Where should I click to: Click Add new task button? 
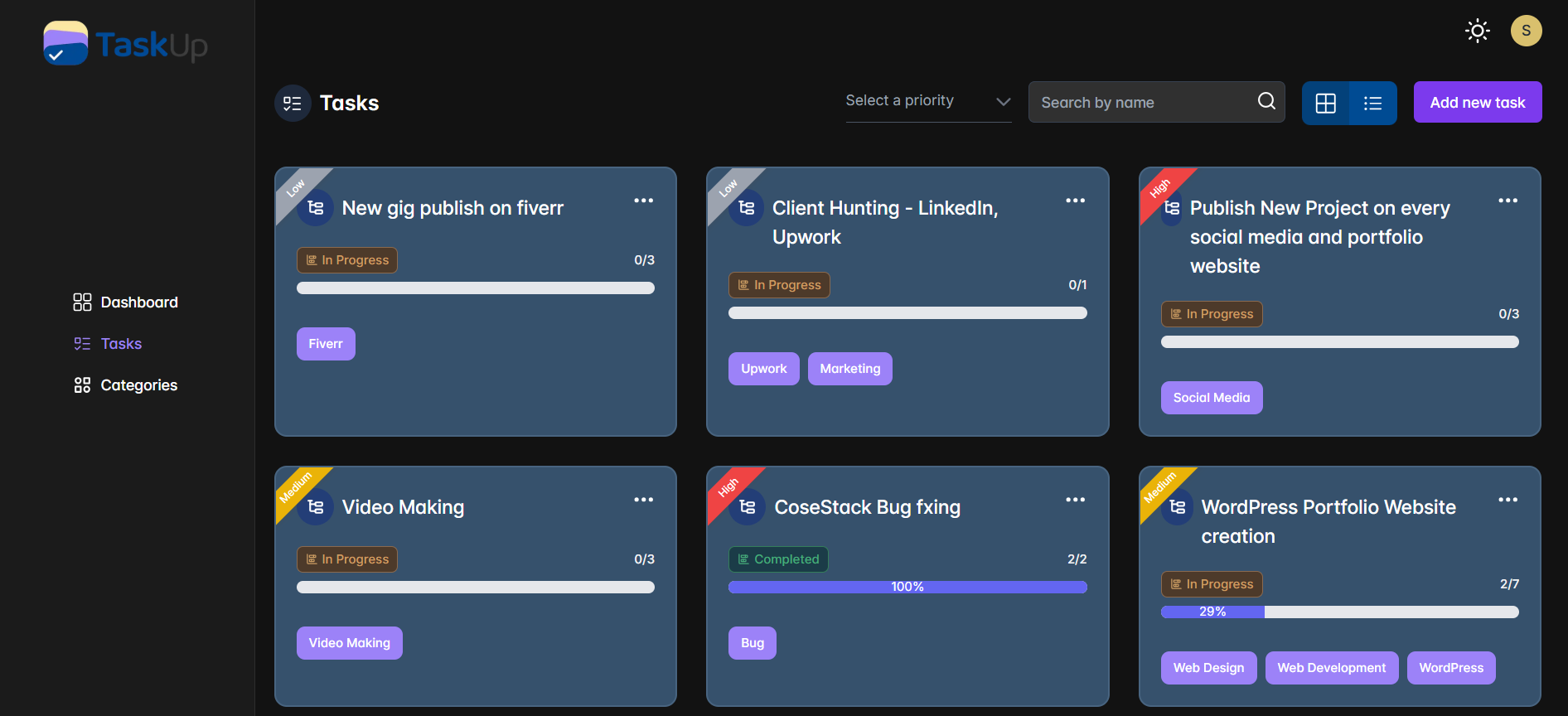[1477, 102]
